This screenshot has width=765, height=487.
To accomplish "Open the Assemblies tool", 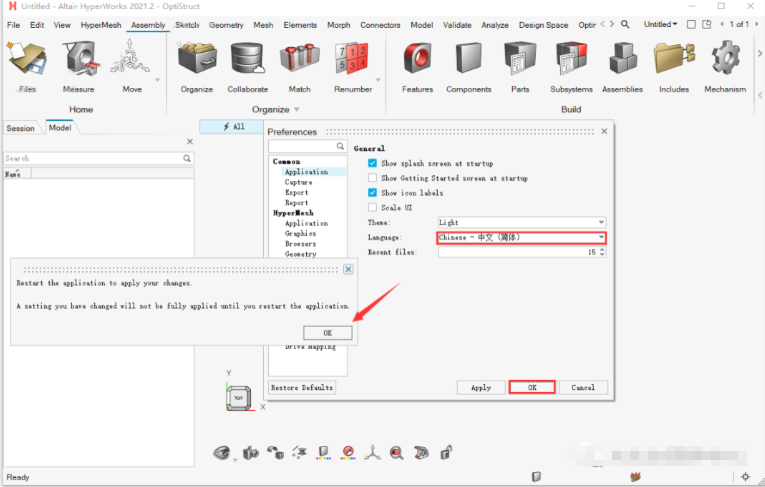I will [622, 62].
